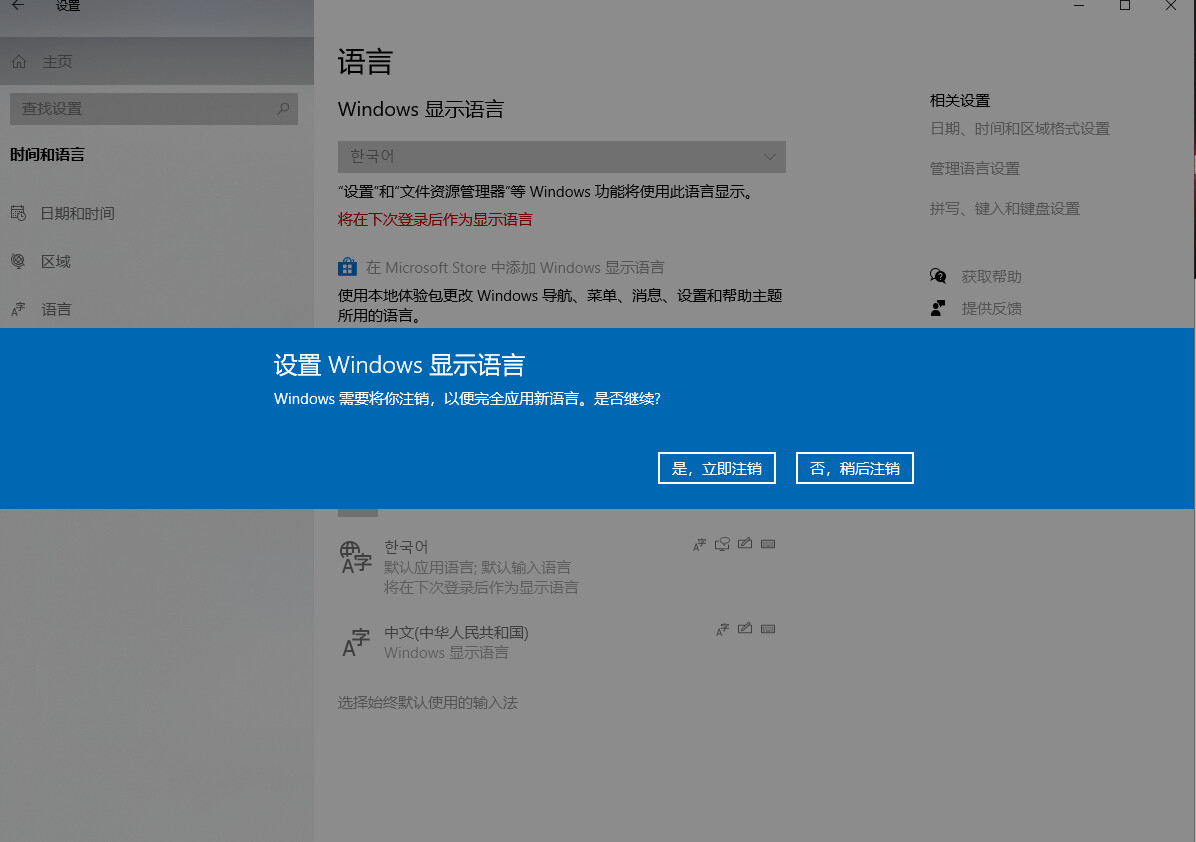Click the text-to-speech icon on the 한국어 row
The height and width of the screenshot is (842, 1196).
[722, 545]
